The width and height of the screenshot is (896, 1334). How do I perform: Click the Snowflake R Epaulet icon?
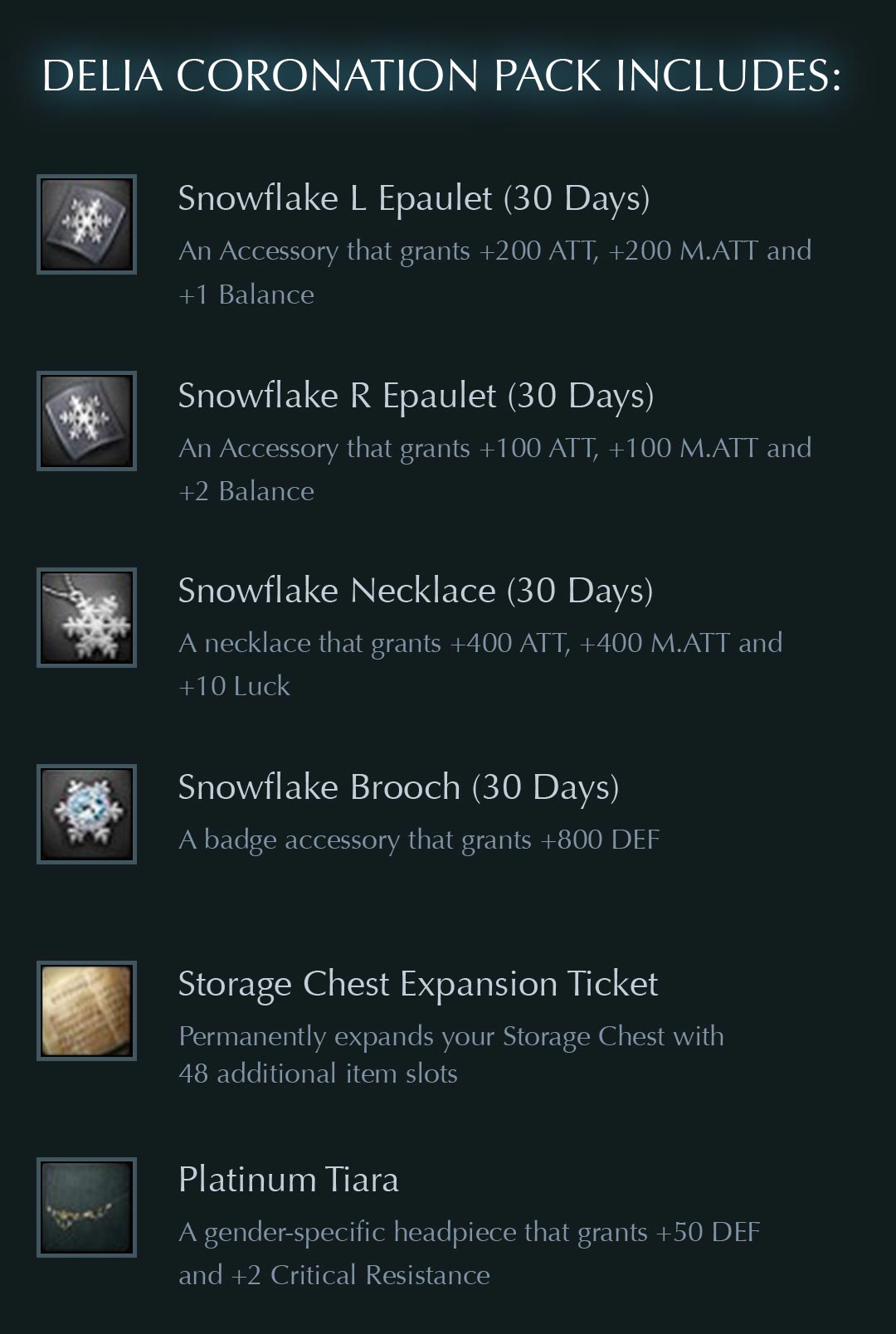point(86,421)
